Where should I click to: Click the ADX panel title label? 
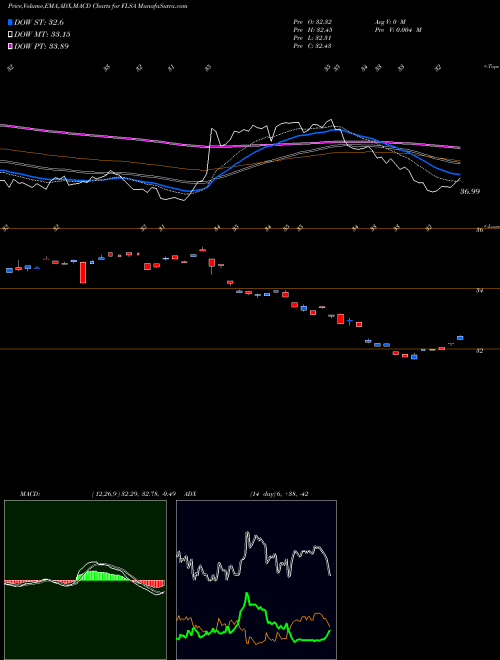[191, 494]
